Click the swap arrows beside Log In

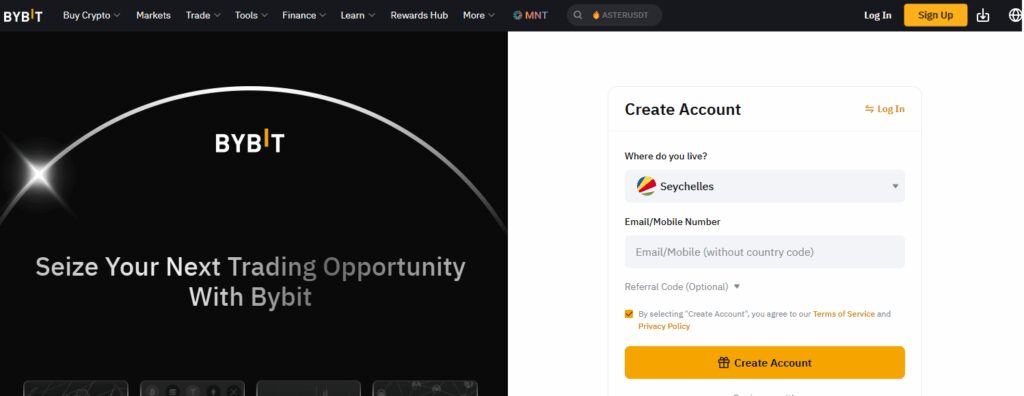869,109
